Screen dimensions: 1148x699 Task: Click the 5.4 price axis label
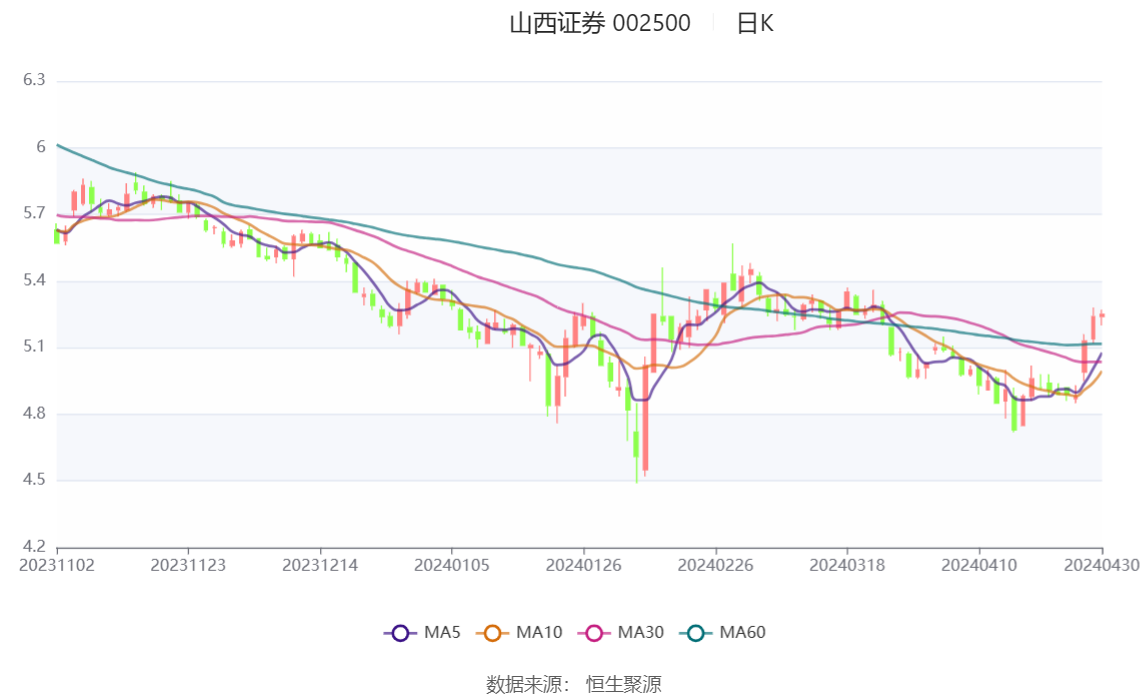[35, 281]
